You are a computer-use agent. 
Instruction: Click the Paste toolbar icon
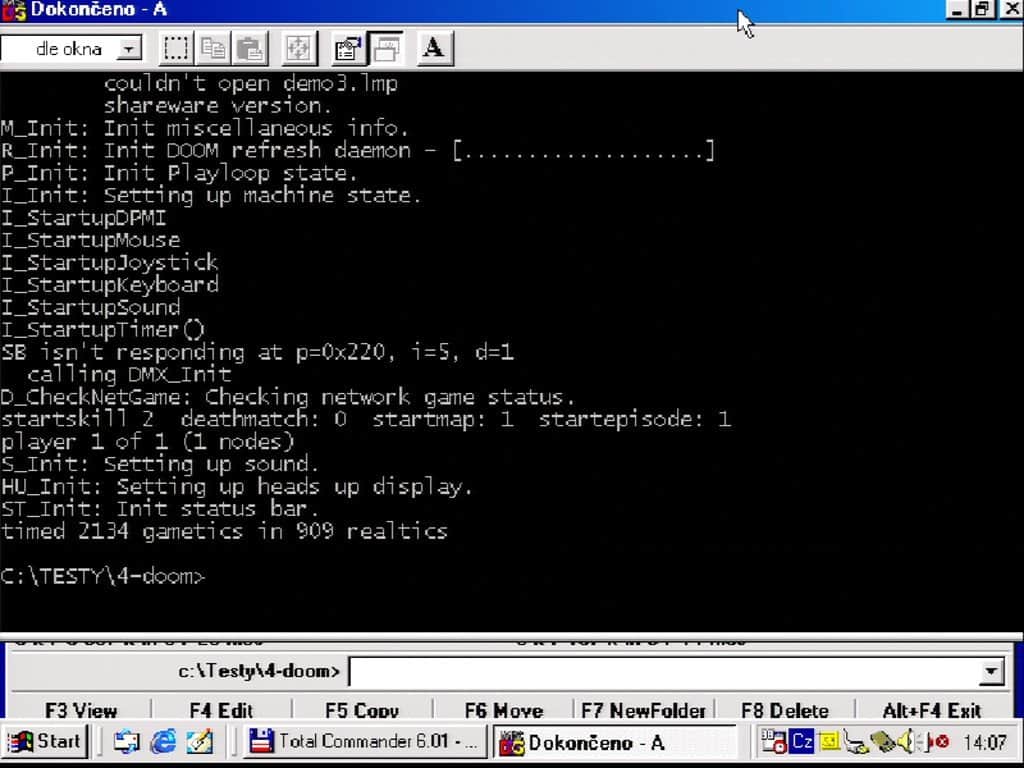click(x=250, y=48)
